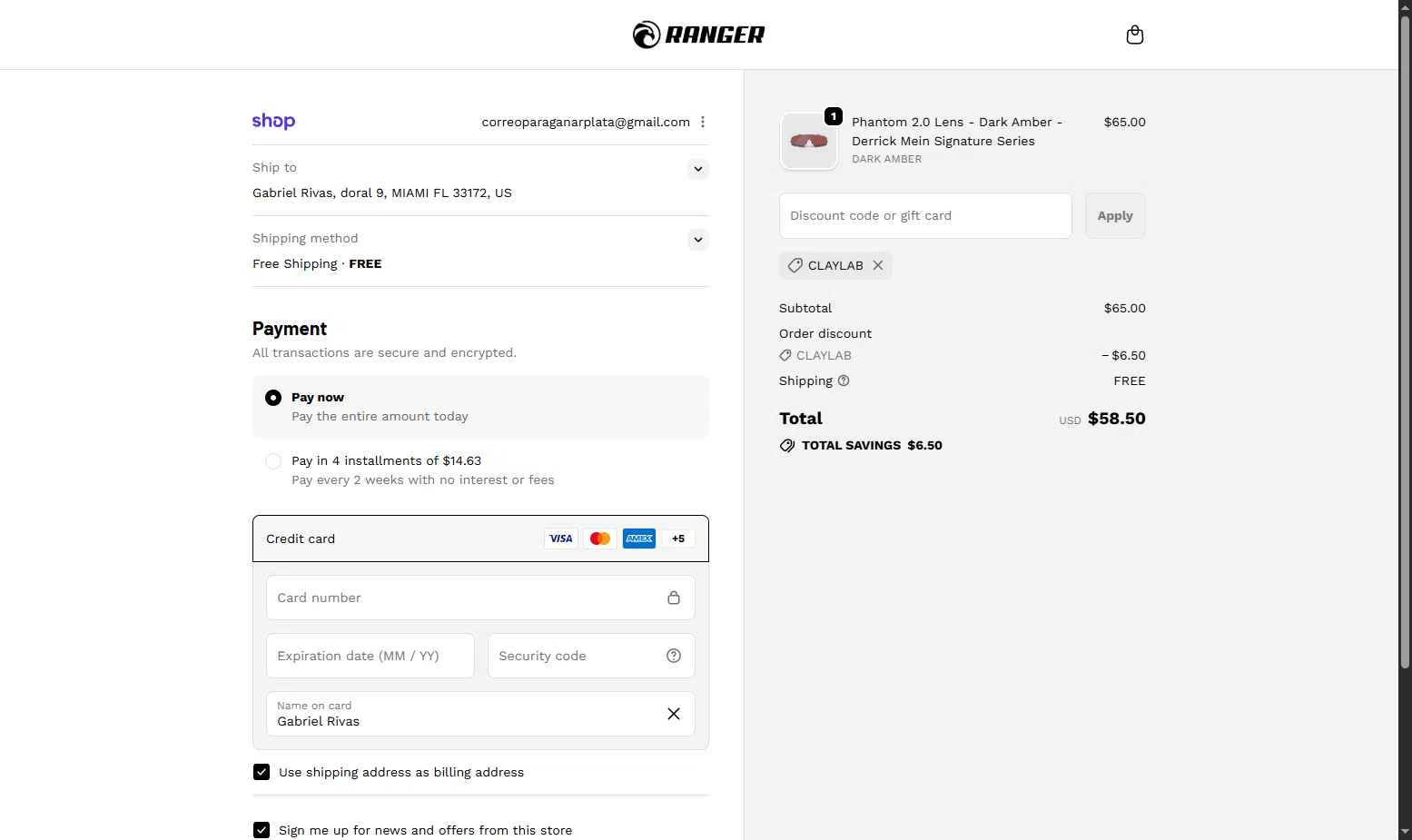Click the lock icon in card number field
Screen dimensions: 1412x840
pyautogui.click(x=674, y=598)
